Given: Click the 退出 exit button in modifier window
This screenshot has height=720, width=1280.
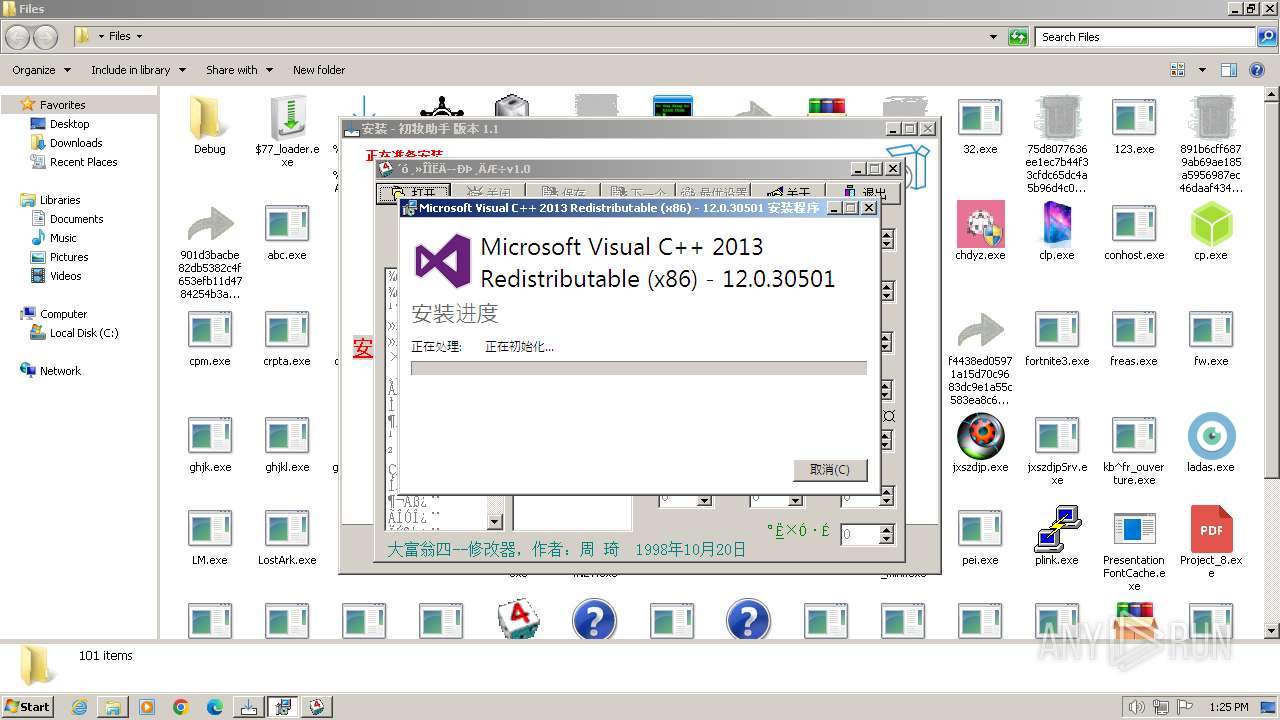Looking at the screenshot, I should 864,193.
